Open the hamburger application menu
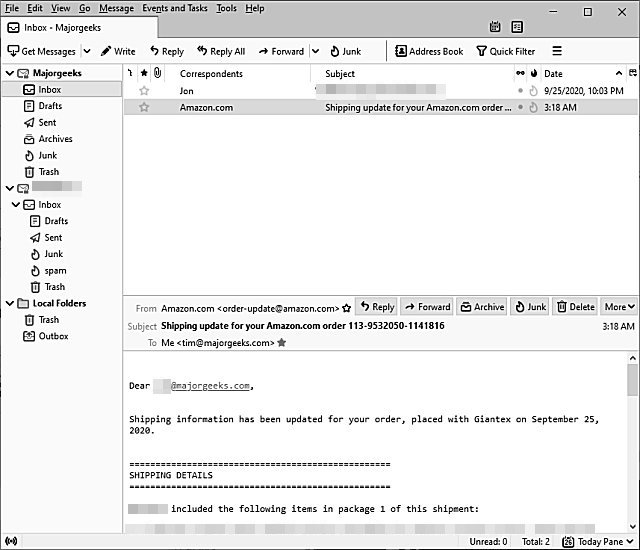640x550 pixels. [x=557, y=51]
